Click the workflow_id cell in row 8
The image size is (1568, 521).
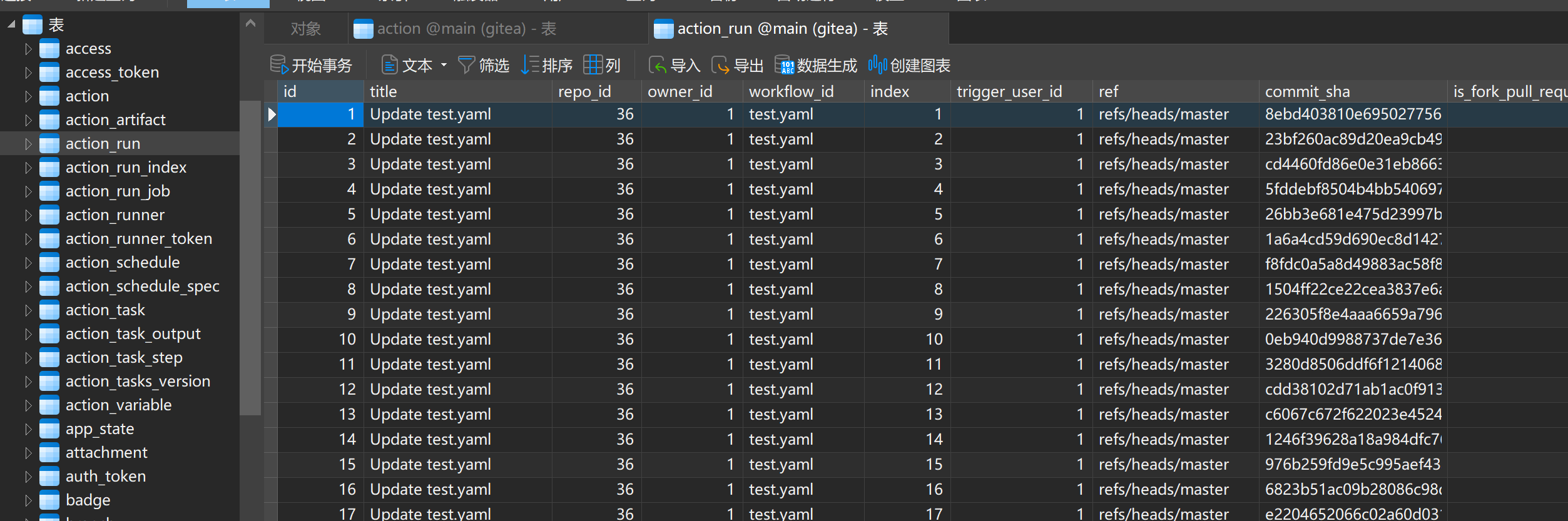coord(803,290)
